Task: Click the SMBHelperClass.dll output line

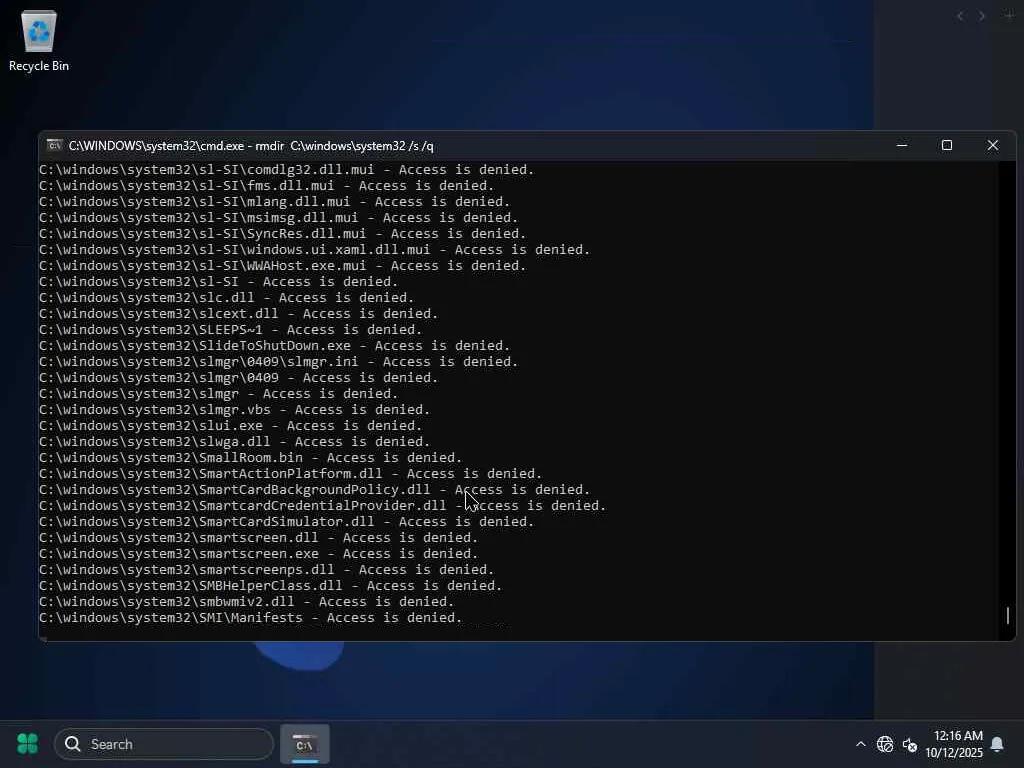Action: pos(270,586)
